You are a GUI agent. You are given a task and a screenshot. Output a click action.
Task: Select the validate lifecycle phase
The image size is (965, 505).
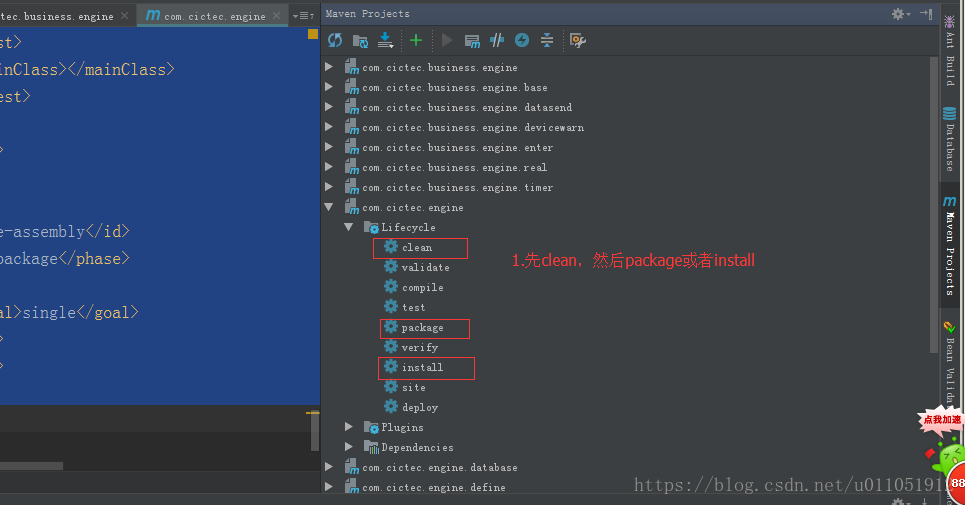(x=425, y=268)
